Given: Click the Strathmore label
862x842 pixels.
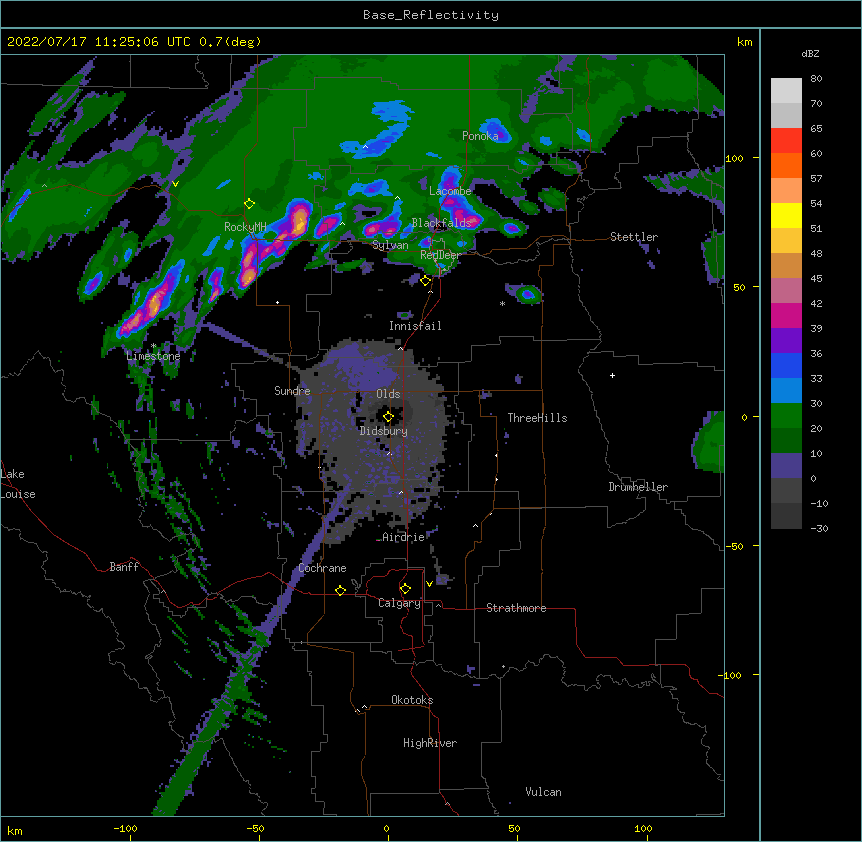Looking at the screenshot, I should [516, 608].
